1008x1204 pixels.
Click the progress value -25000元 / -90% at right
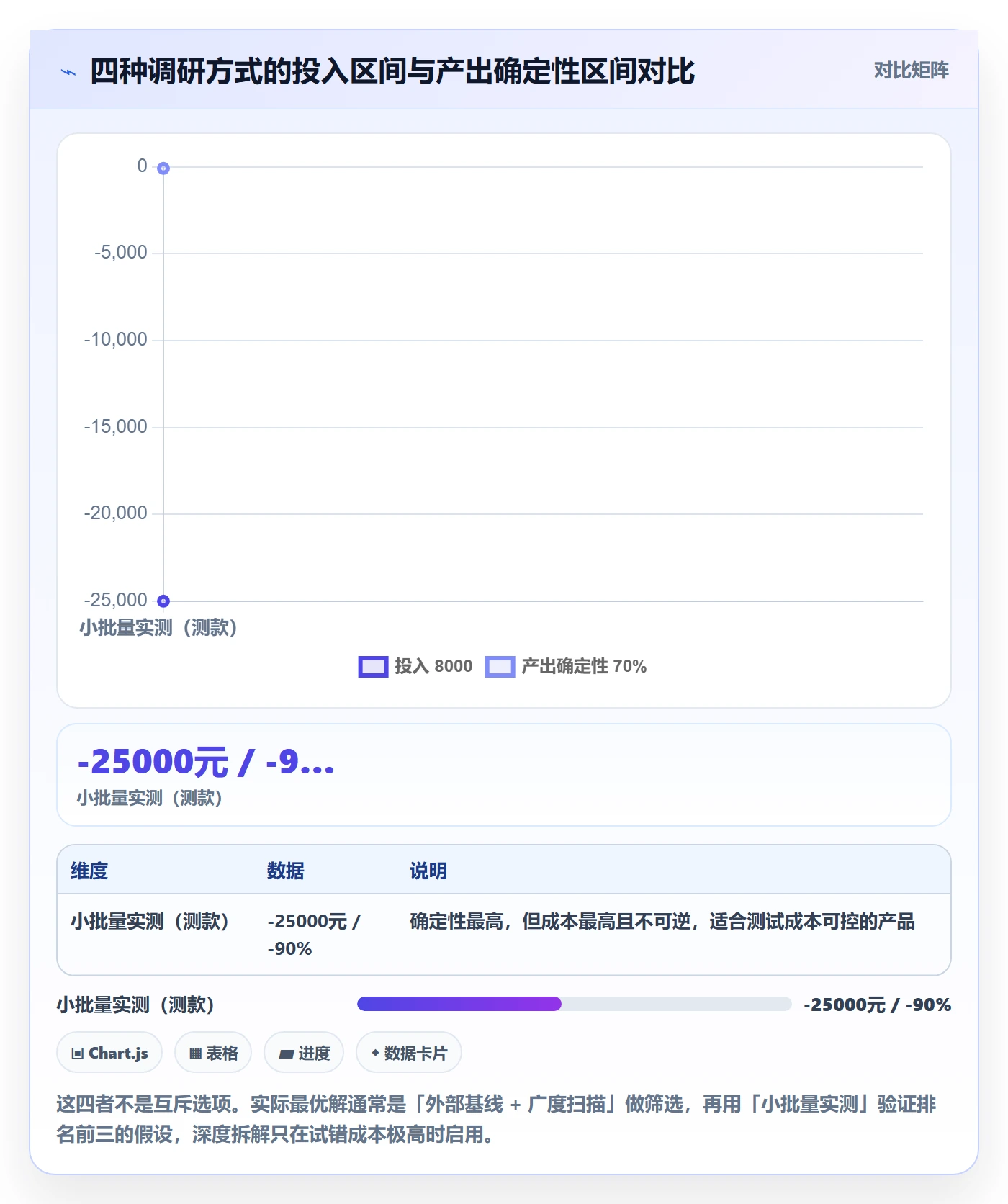click(877, 1005)
